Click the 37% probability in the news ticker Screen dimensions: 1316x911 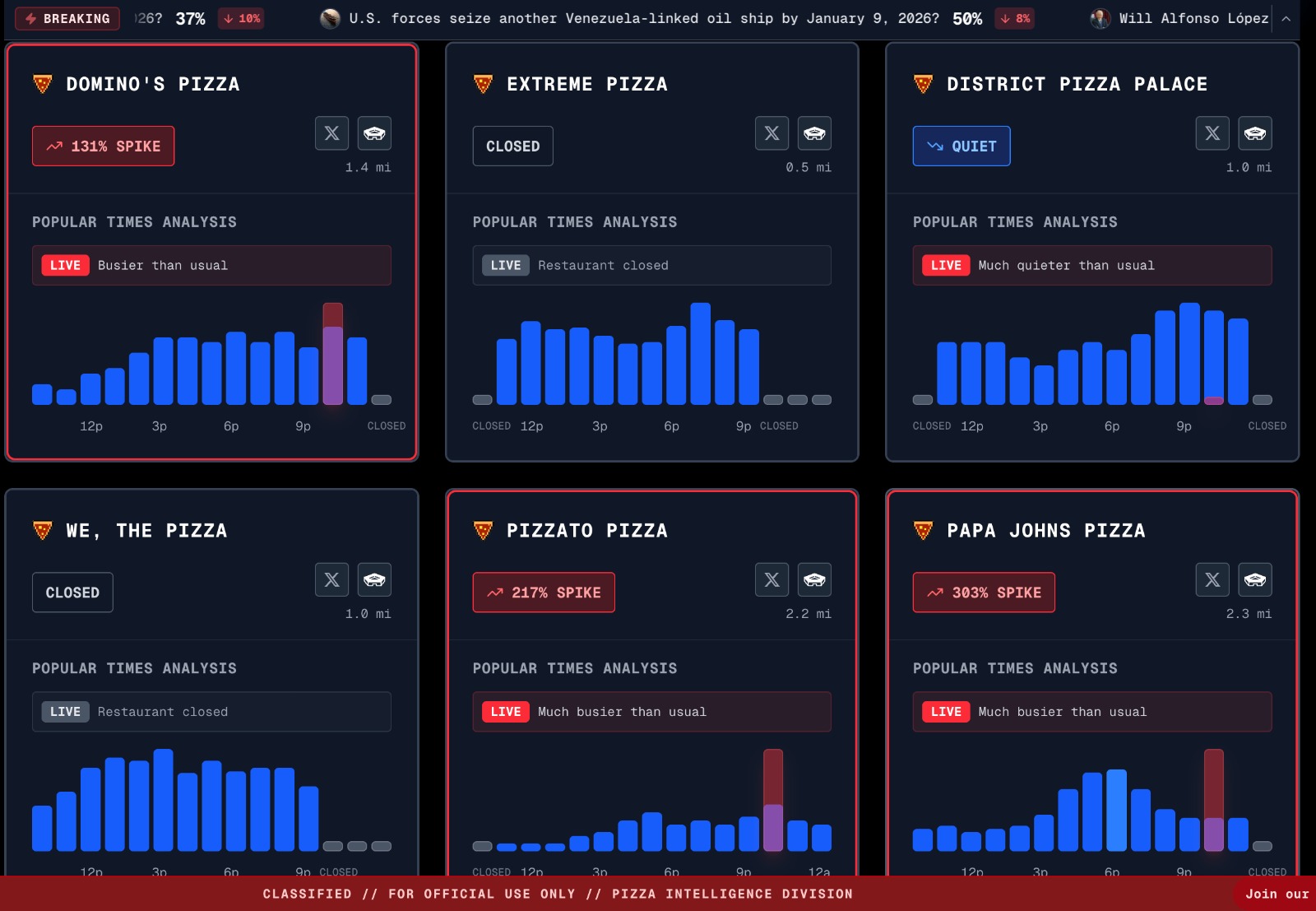pos(191,18)
